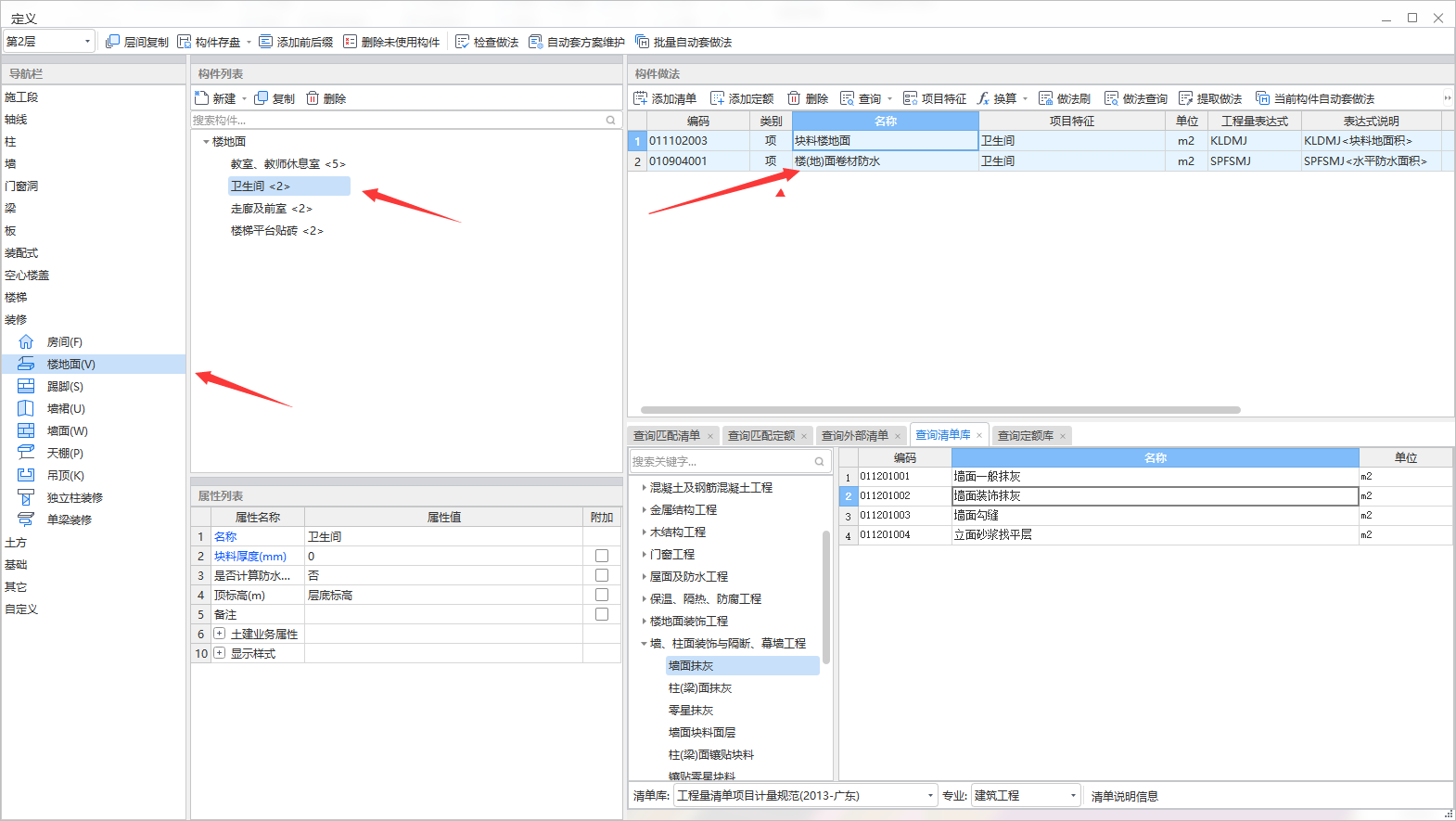Screen dimensions: 1456x821
Task: Click 删除未使用构件 icon
Action: click(350, 42)
